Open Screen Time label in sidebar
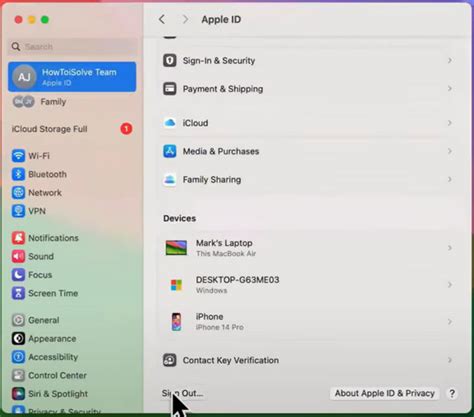 (53, 293)
